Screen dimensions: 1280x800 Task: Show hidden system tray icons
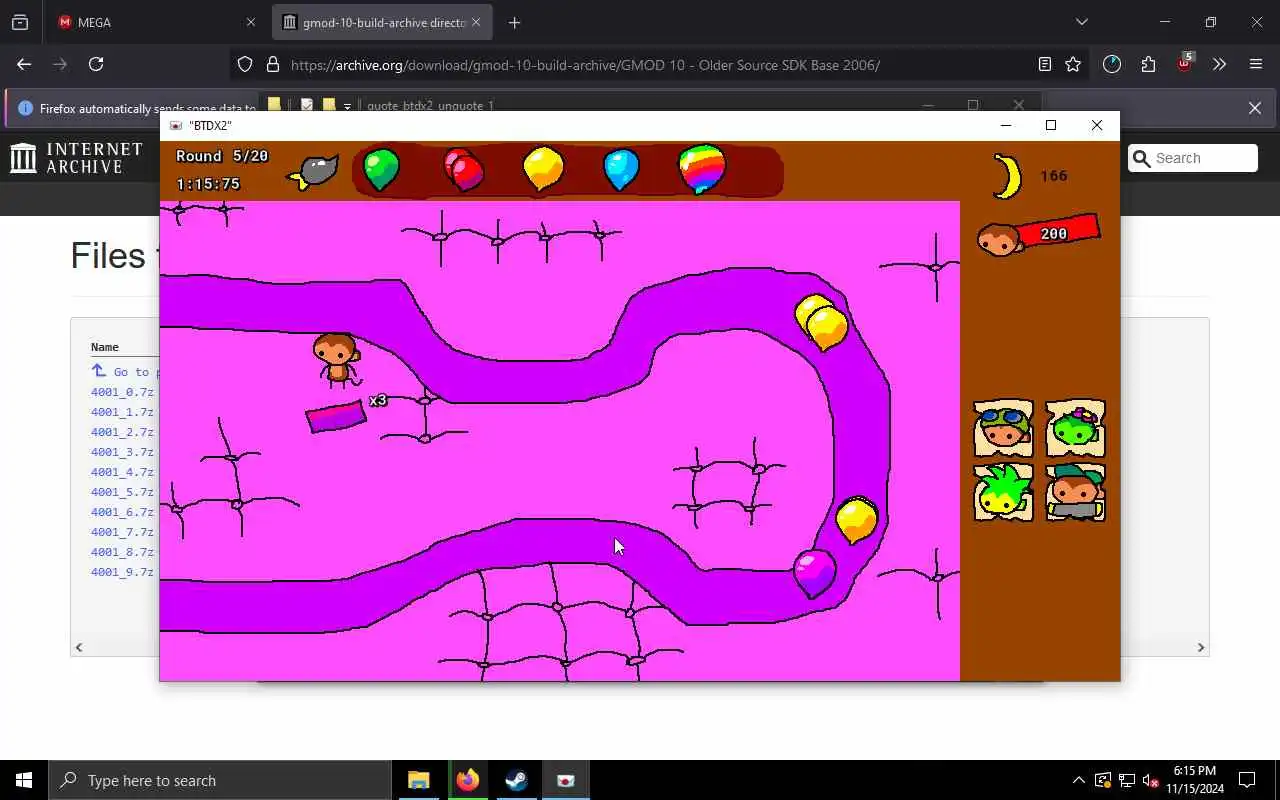click(x=1078, y=780)
